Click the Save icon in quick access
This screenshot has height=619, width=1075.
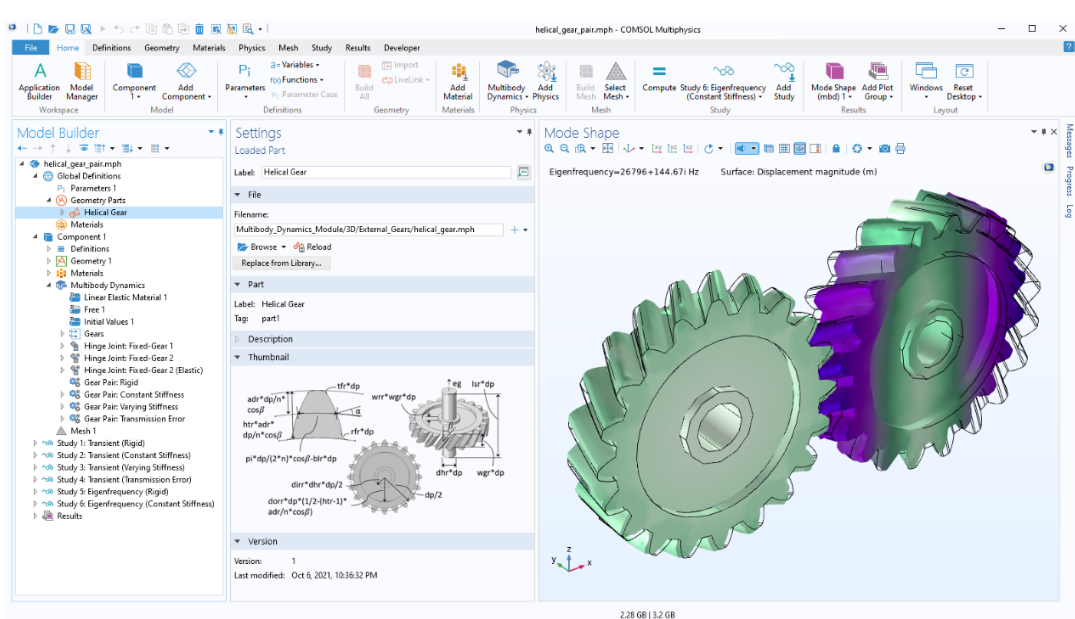69,29
